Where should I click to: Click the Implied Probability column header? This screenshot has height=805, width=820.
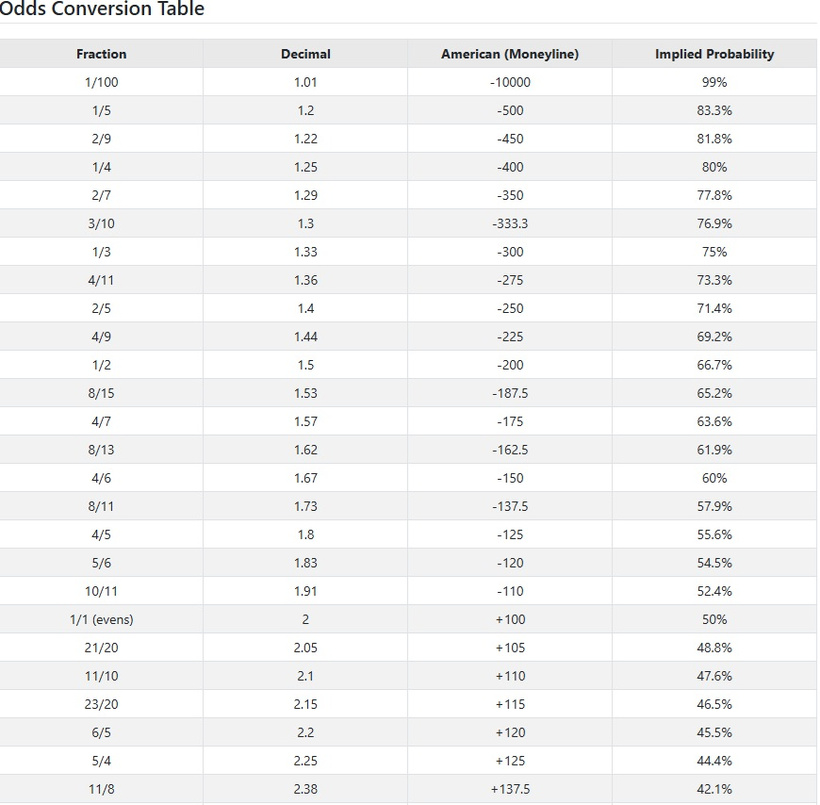(714, 54)
